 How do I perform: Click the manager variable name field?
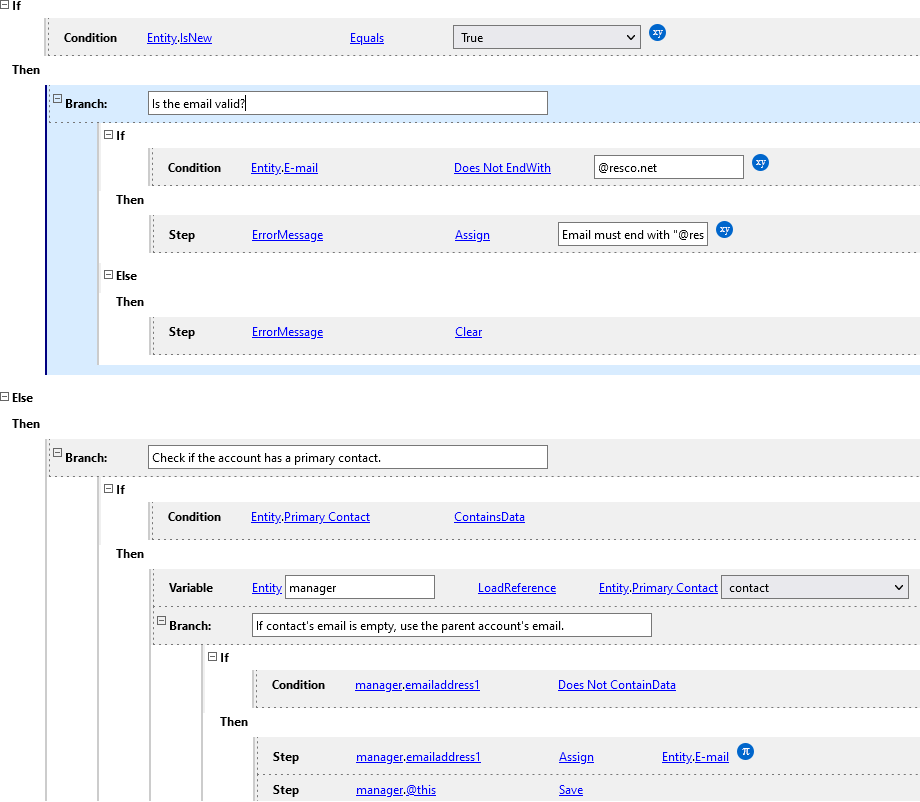pos(360,588)
